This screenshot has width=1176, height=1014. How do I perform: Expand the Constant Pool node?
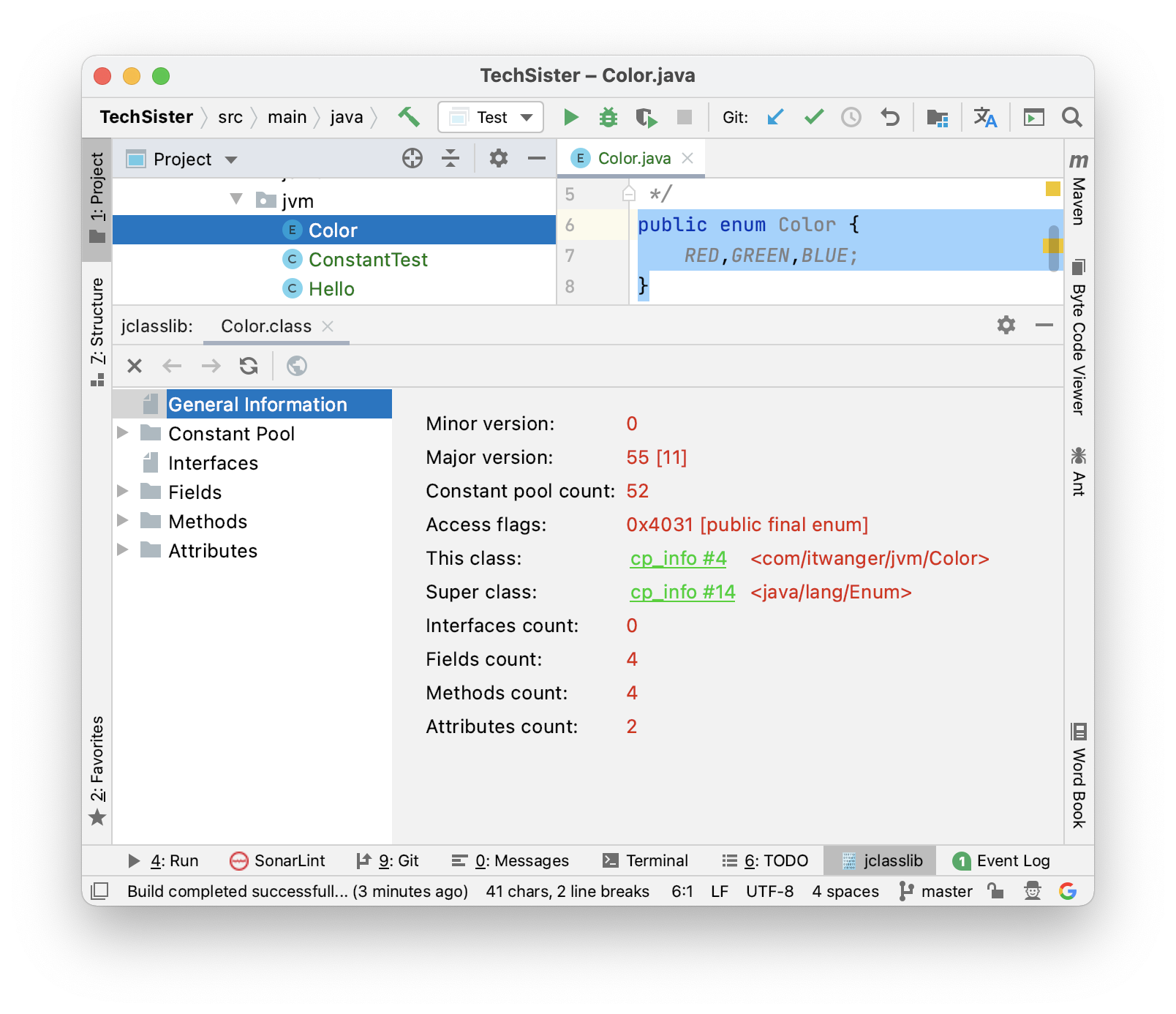(x=123, y=433)
